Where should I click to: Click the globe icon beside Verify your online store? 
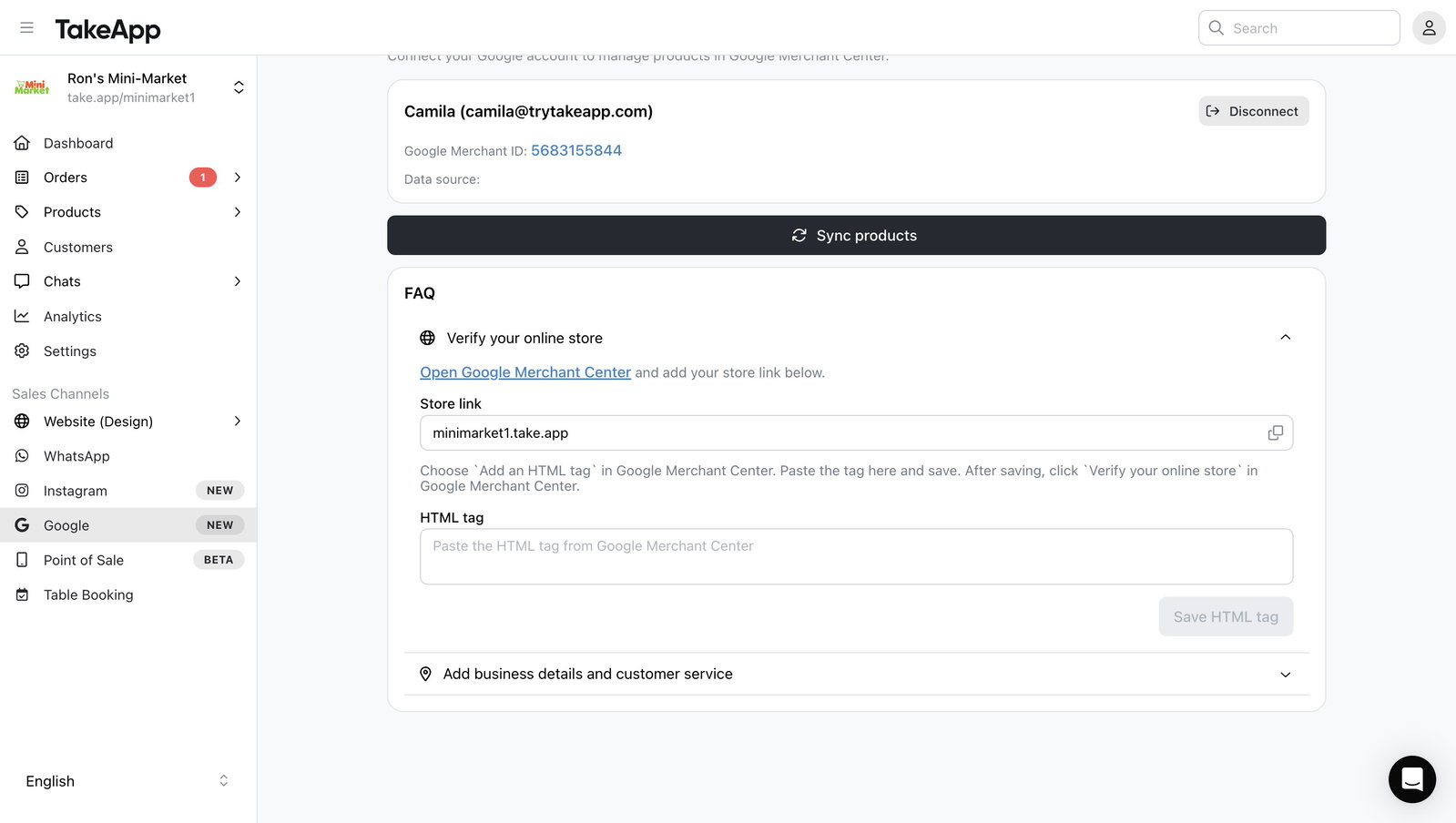[427, 338]
